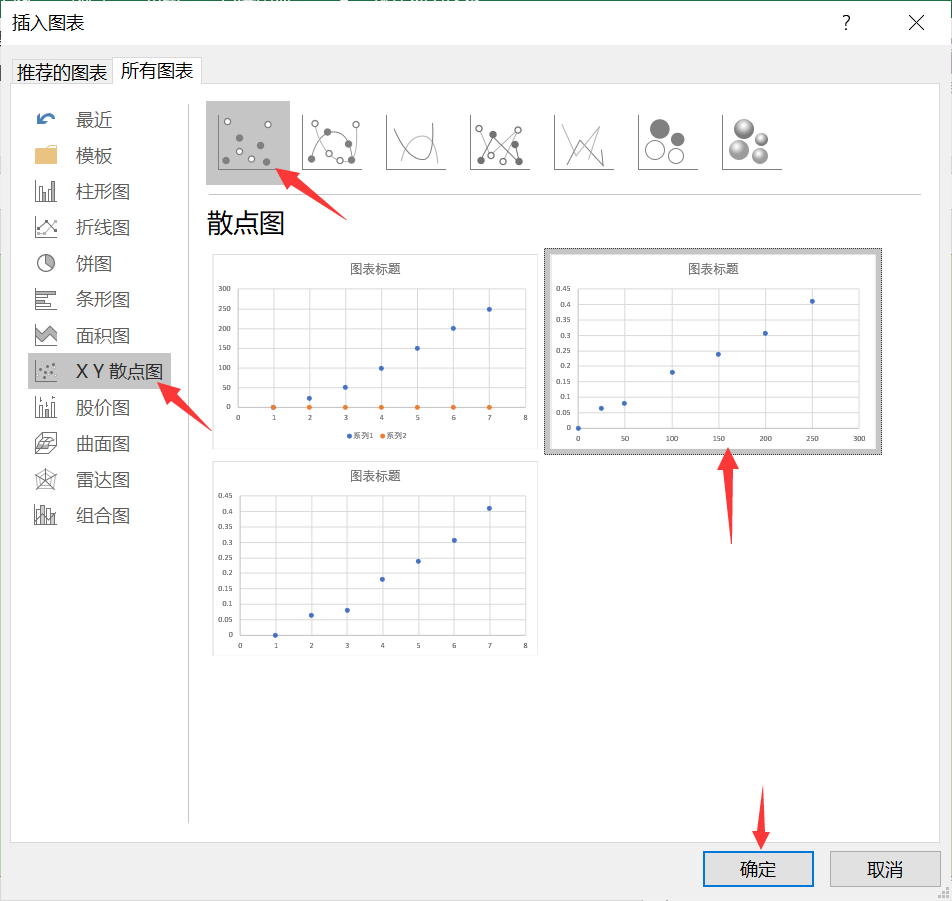Select 面积图 chart category
The height and width of the screenshot is (901, 952).
99,335
